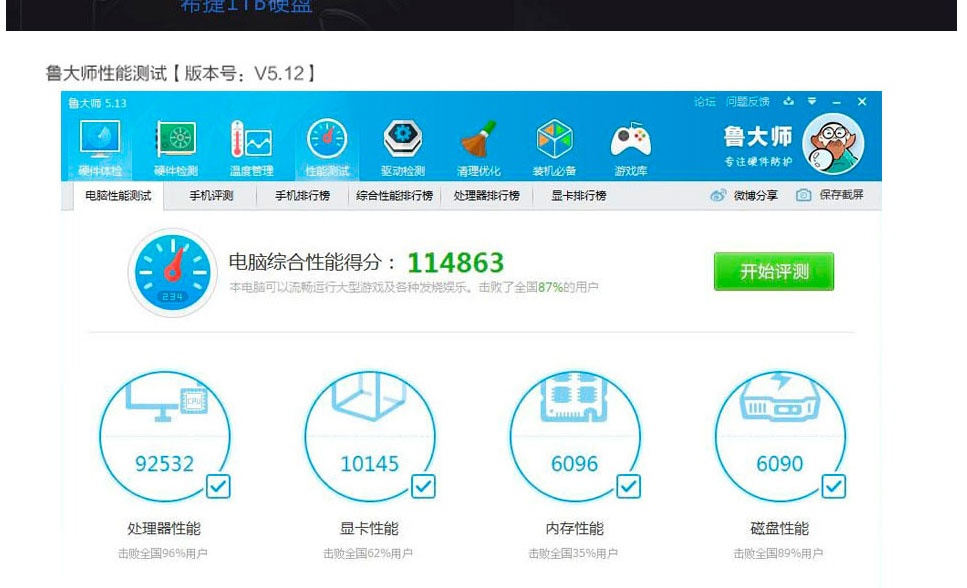Switch to the 电脑性能测试 tab
This screenshot has height=588, width=967.
(118, 196)
